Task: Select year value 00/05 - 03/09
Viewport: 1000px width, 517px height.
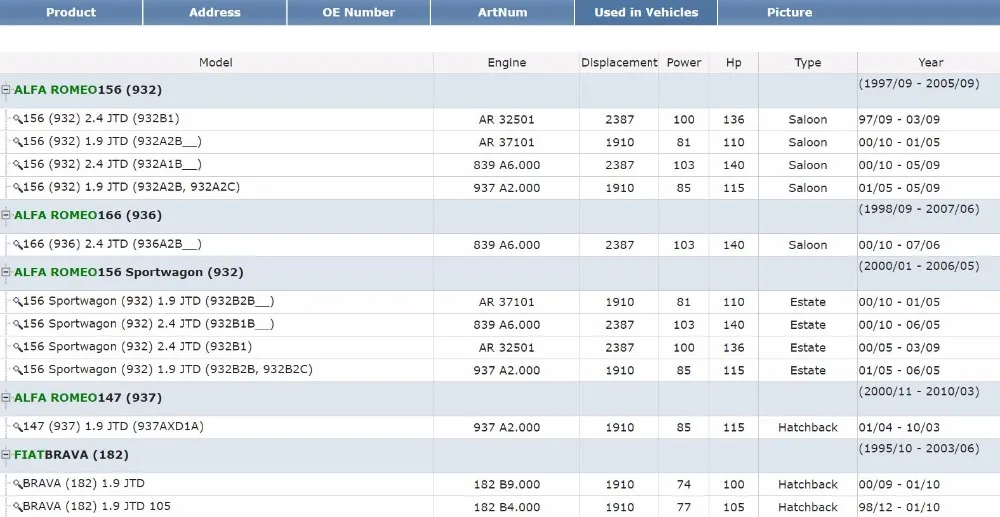Action: (899, 348)
